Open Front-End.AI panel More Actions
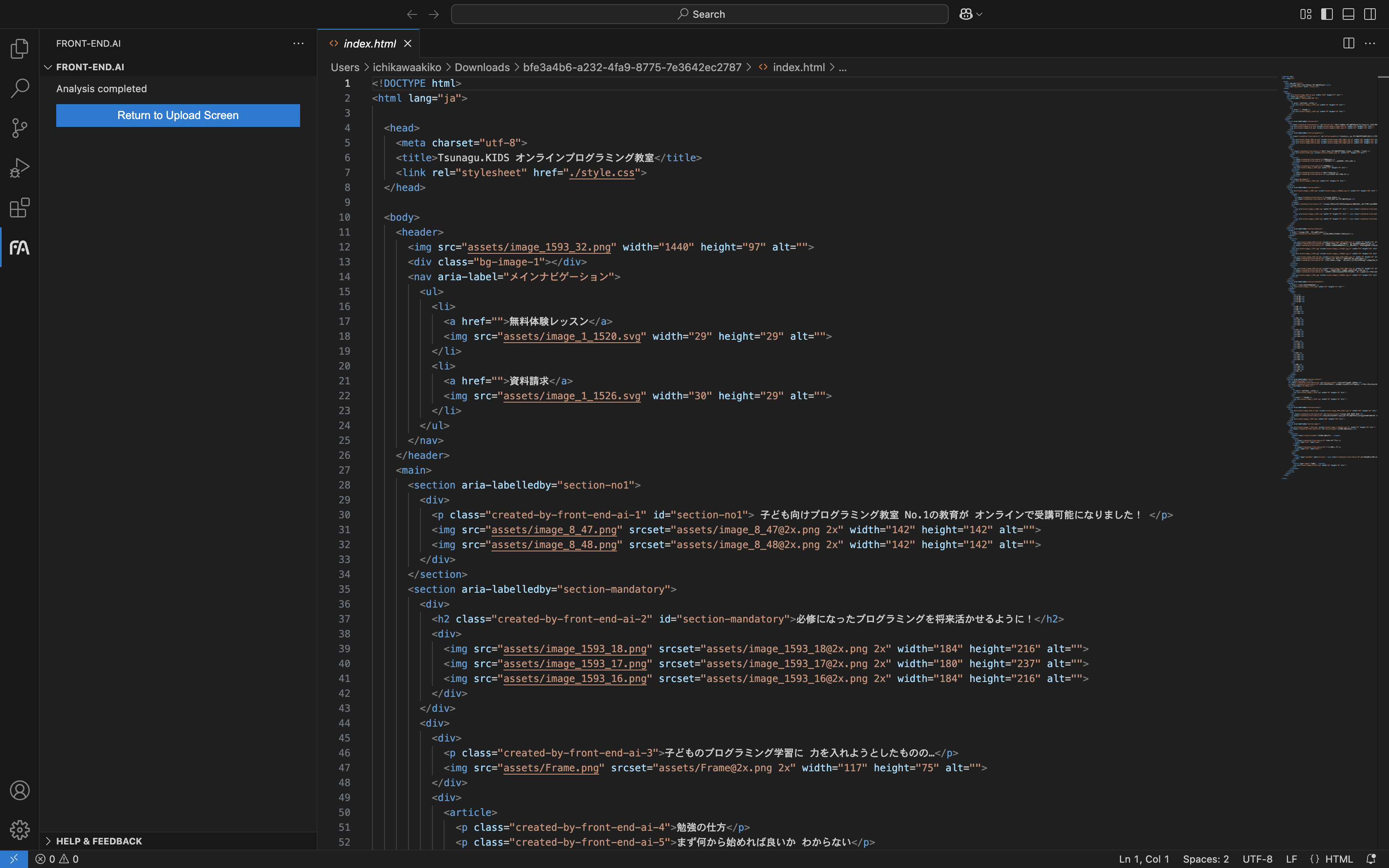Image resolution: width=1389 pixels, height=868 pixels. [298, 44]
